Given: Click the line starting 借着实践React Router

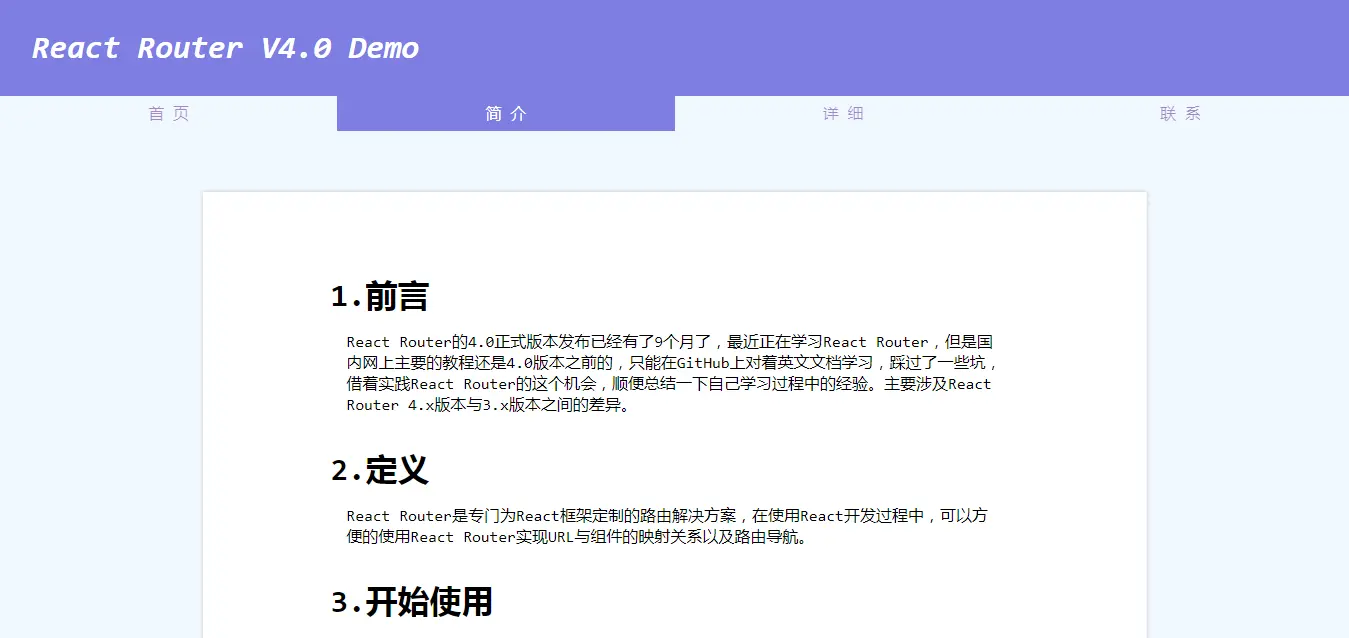Looking at the screenshot, I should [x=669, y=384].
